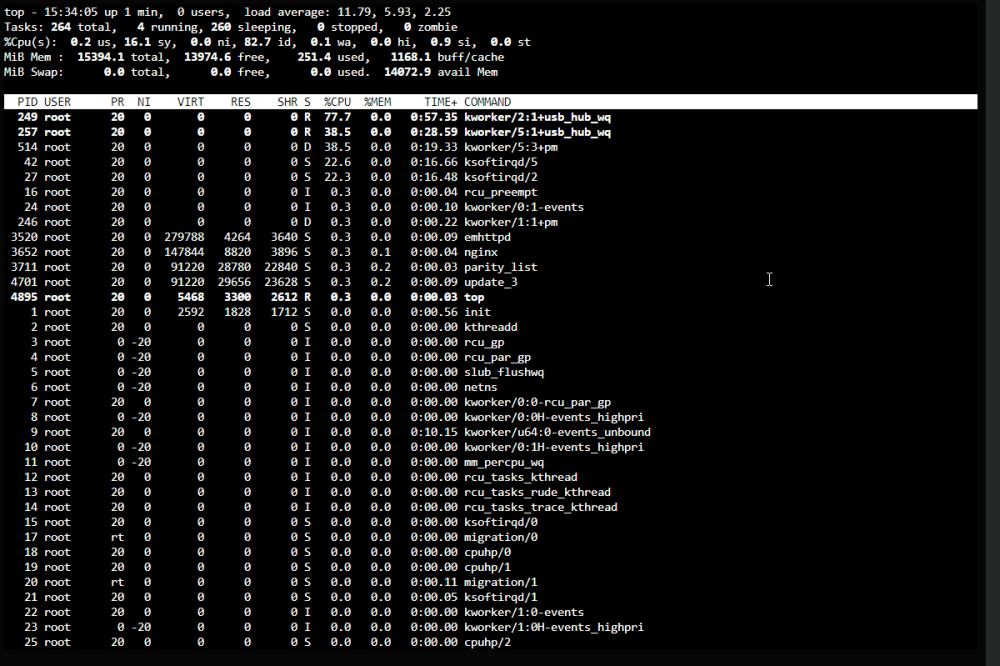
Task: Click the 14072.9 avail Mem value
Action: point(408,72)
